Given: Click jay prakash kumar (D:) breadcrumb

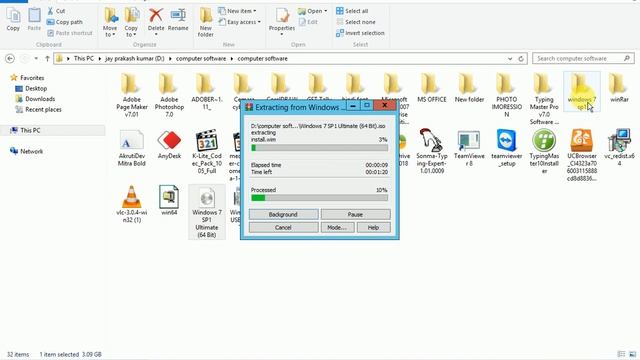Looking at the screenshot, I should coord(135,59).
